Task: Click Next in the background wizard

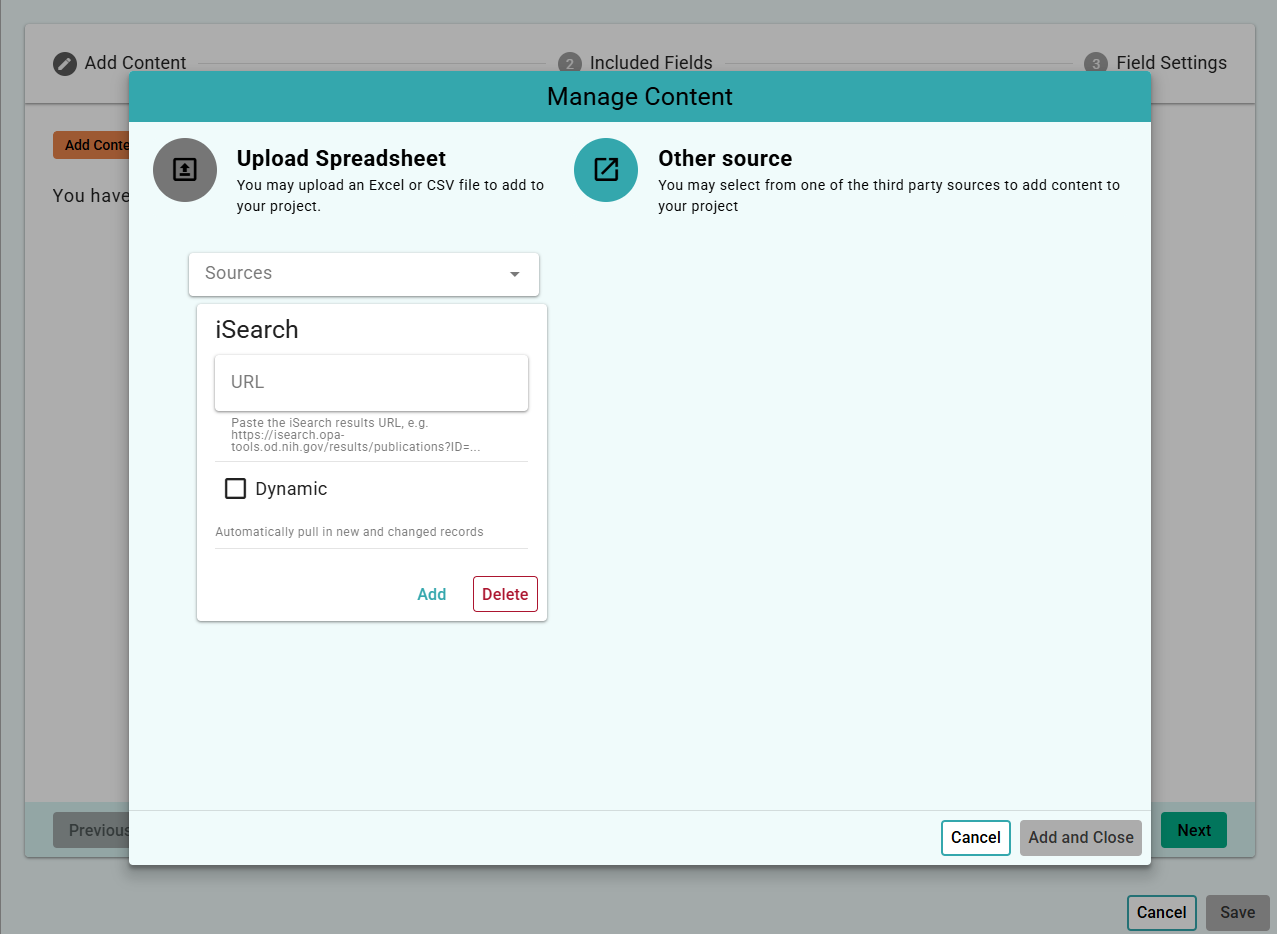Action: coord(1194,830)
